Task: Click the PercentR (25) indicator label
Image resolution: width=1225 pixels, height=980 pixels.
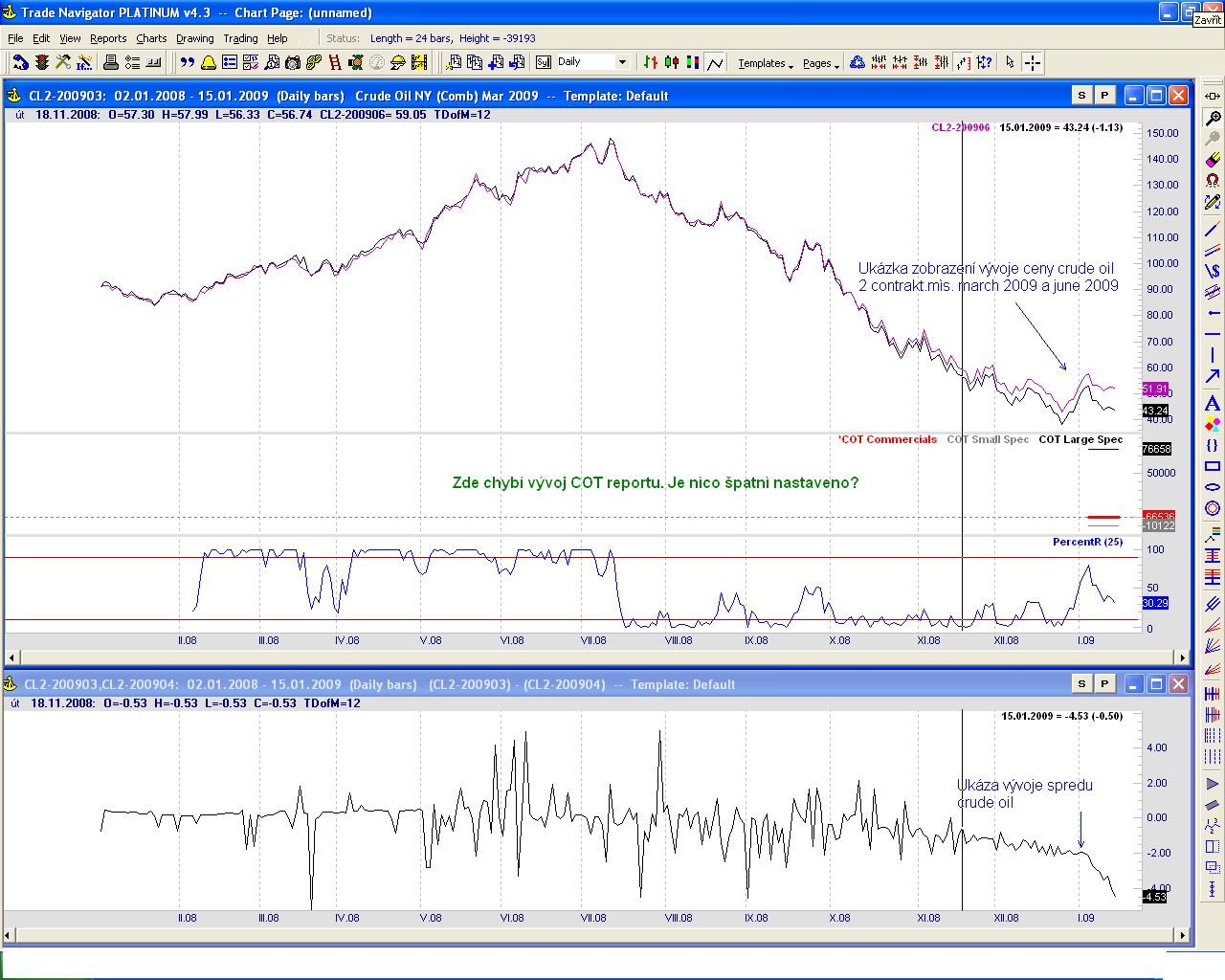Action: coord(1088,542)
